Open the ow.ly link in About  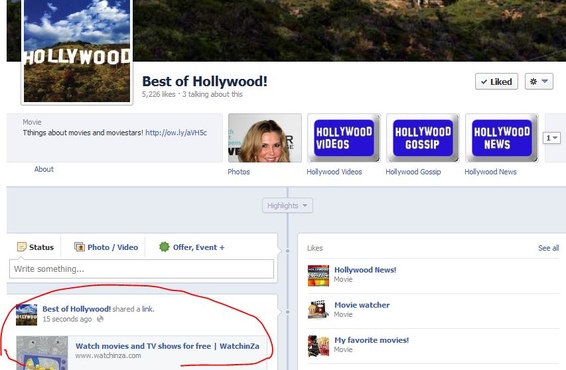176,132
